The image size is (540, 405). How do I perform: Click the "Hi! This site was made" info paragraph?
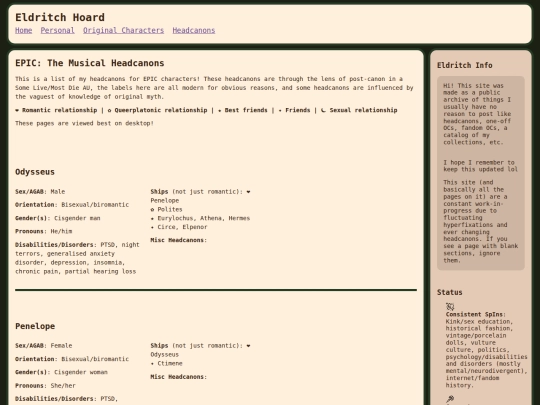(x=478, y=114)
